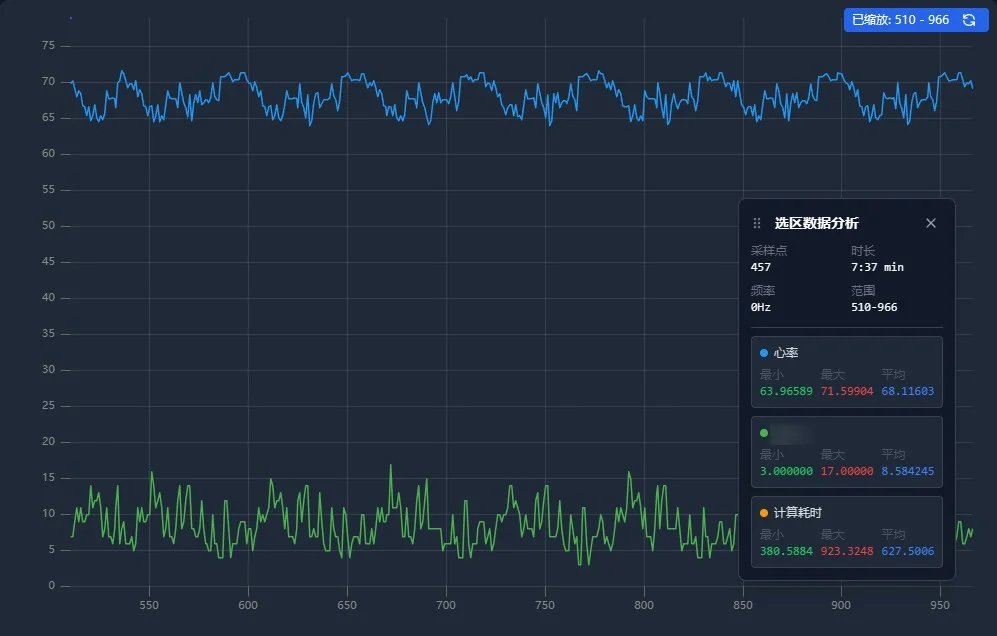Click the 已缩放: 510 - 966 badge

916,20
